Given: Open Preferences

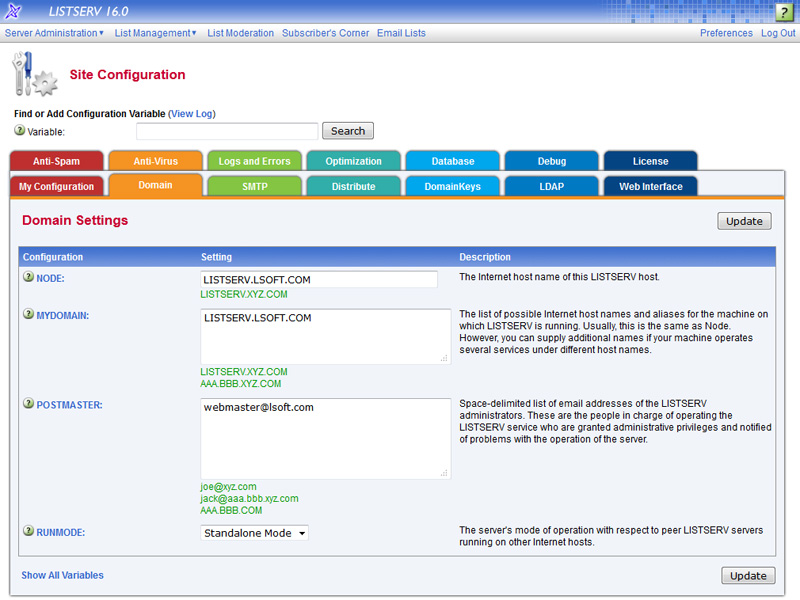Looking at the screenshot, I should click(726, 33).
